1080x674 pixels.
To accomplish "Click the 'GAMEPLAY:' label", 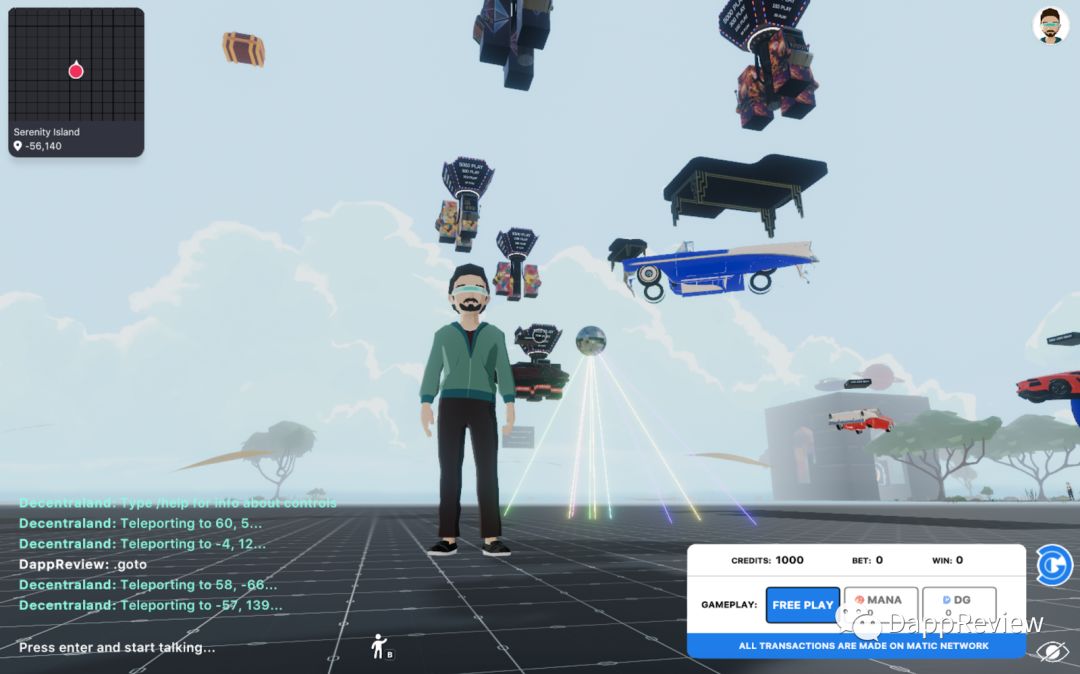I will pyautogui.click(x=729, y=604).
